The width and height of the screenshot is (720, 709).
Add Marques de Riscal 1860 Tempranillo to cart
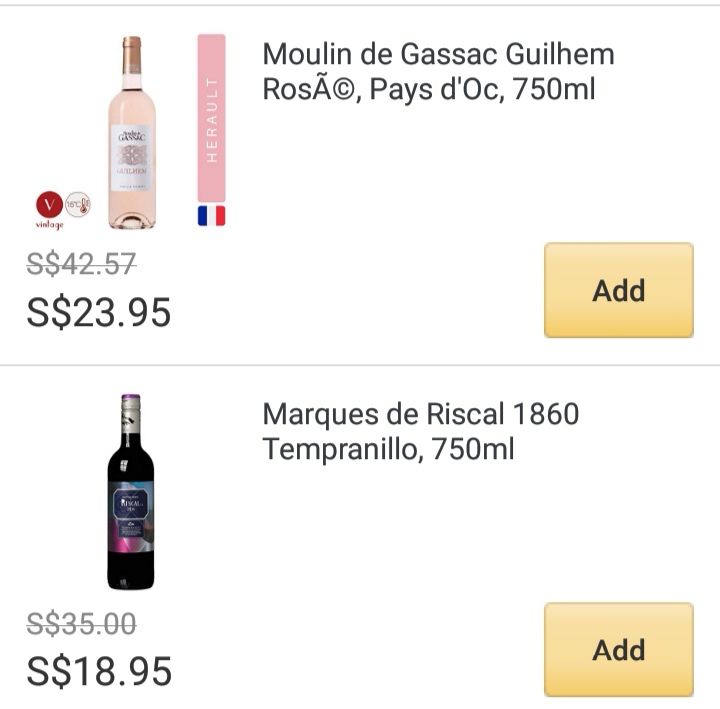pyautogui.click(x=618, y=649)
